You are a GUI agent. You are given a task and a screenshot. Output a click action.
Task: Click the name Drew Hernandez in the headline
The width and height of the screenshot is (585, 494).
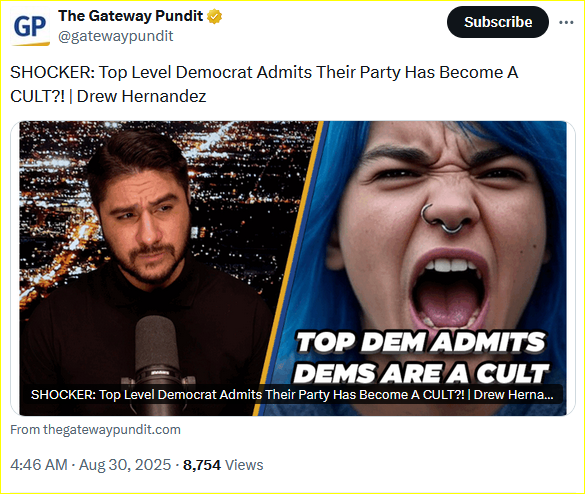pos(141,96)
